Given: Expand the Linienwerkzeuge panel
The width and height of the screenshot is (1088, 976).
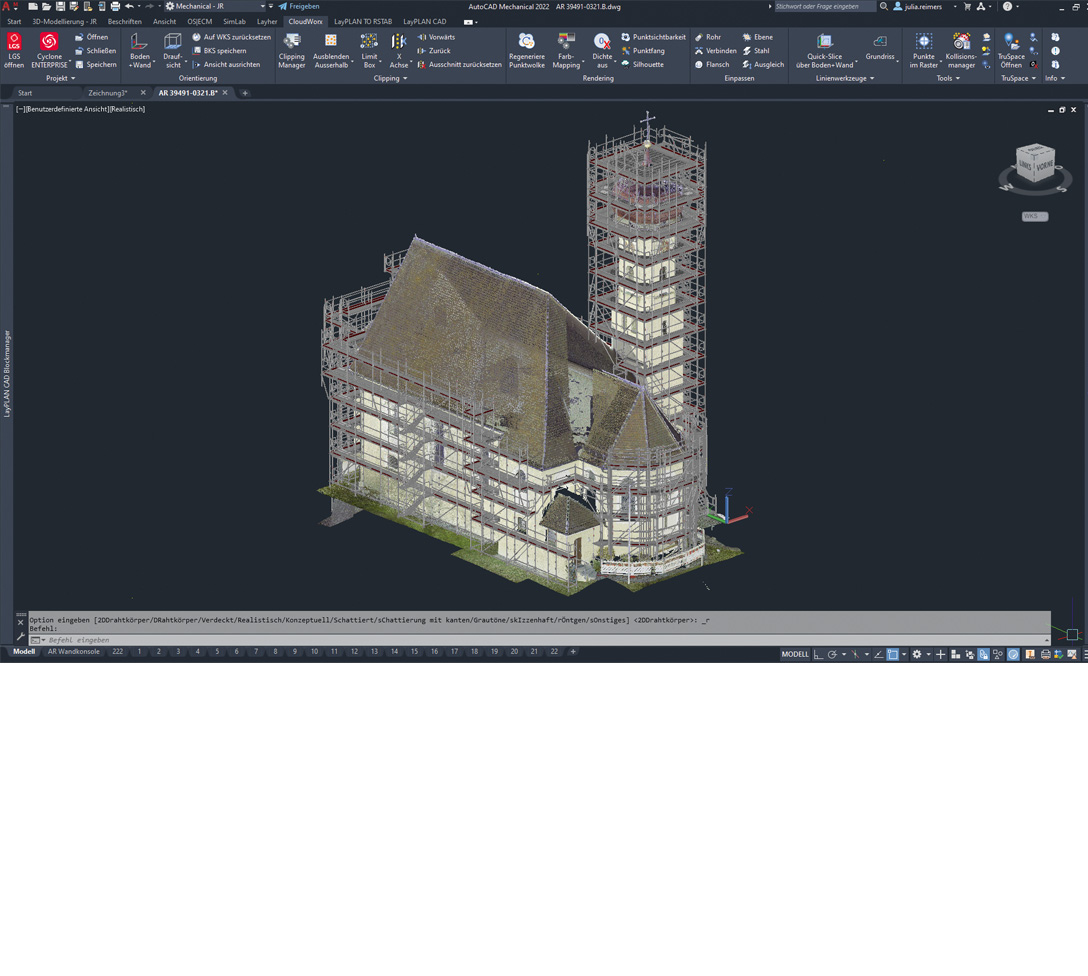Looking at the screenshot, I should pyautogui.click(x=871, y=78).
